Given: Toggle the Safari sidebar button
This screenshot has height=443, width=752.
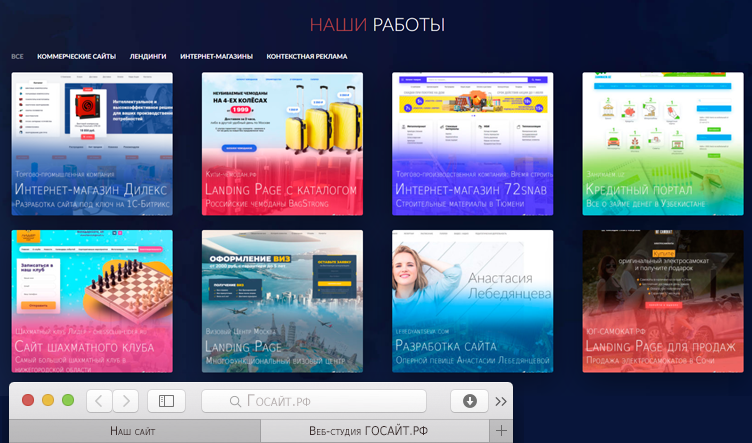Looking at the screenshot, I should click(x=167, y=401).
